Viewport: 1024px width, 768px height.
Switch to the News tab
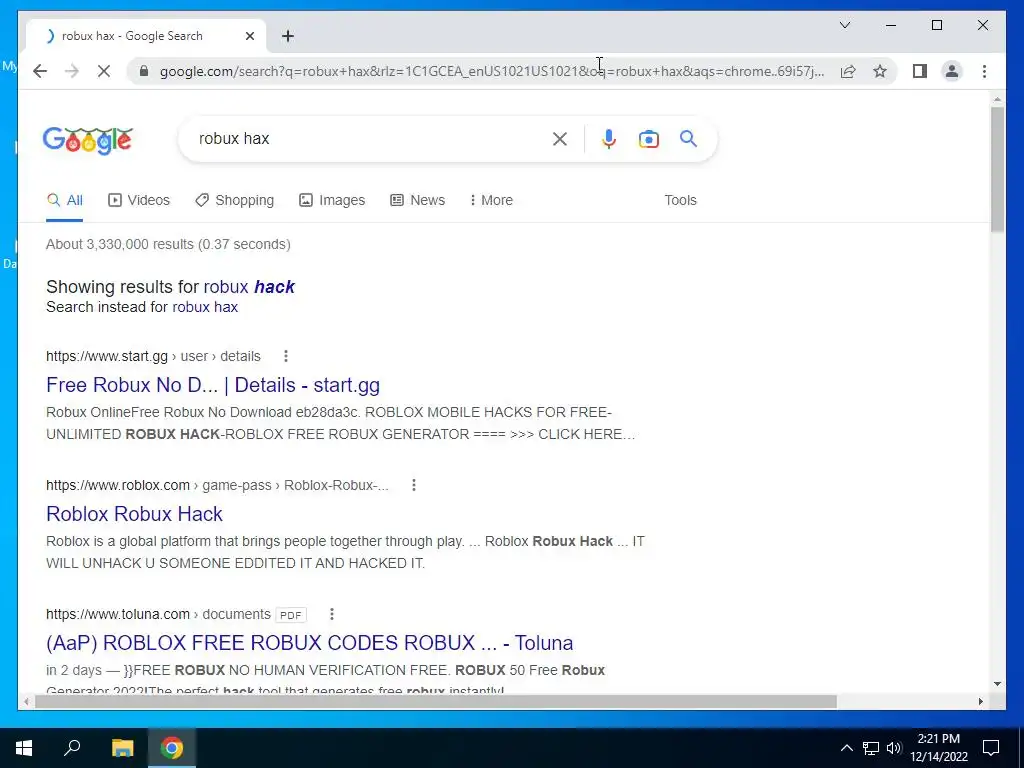tap(417, 200)
